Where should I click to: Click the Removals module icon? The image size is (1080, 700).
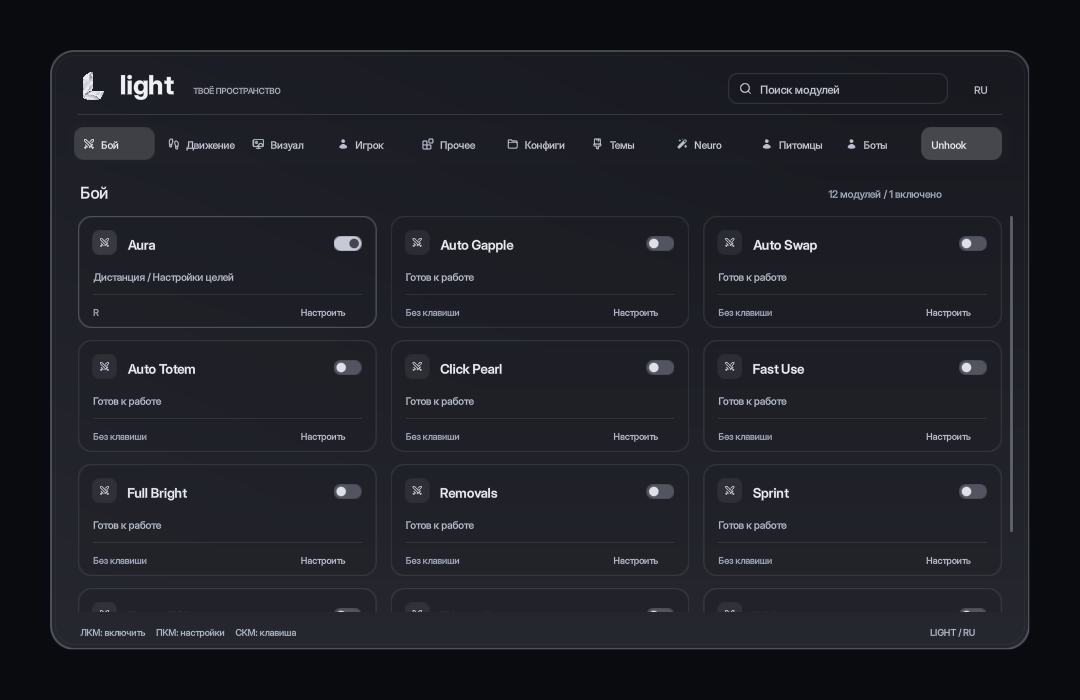tap(417, 491)
